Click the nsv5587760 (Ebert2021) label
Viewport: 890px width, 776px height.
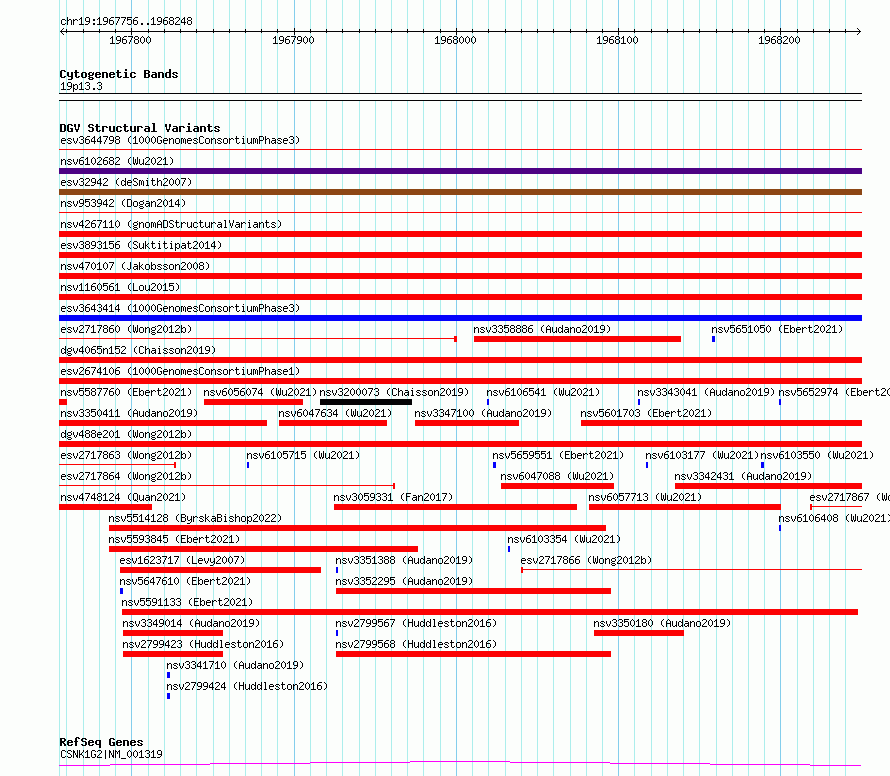pyautogui.click(x=126, y=392)
